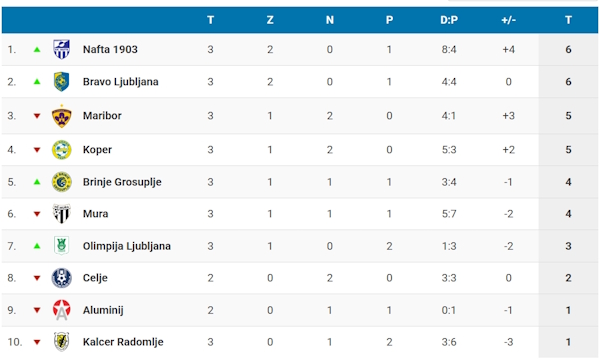
Task: Click the Aluminij red star crest
Action: (61, 310)
